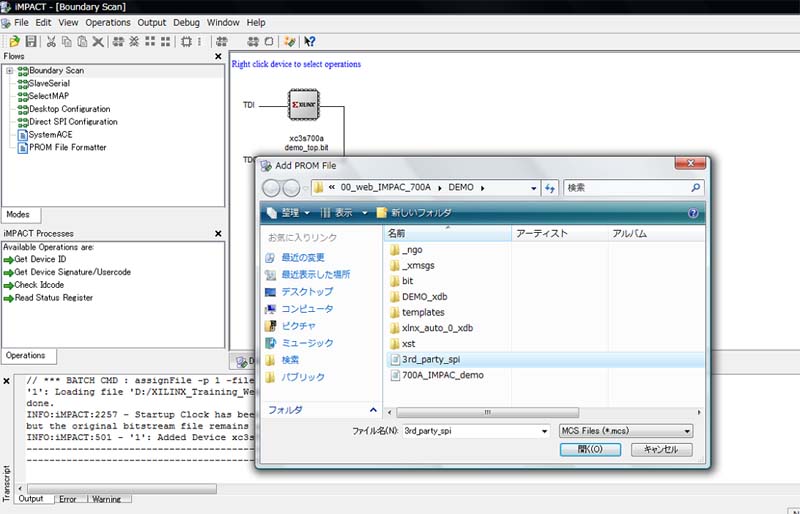Click the ファイル名 file name field
The width and height of the screenshot is (800, 514).
(x=471, y=431)
